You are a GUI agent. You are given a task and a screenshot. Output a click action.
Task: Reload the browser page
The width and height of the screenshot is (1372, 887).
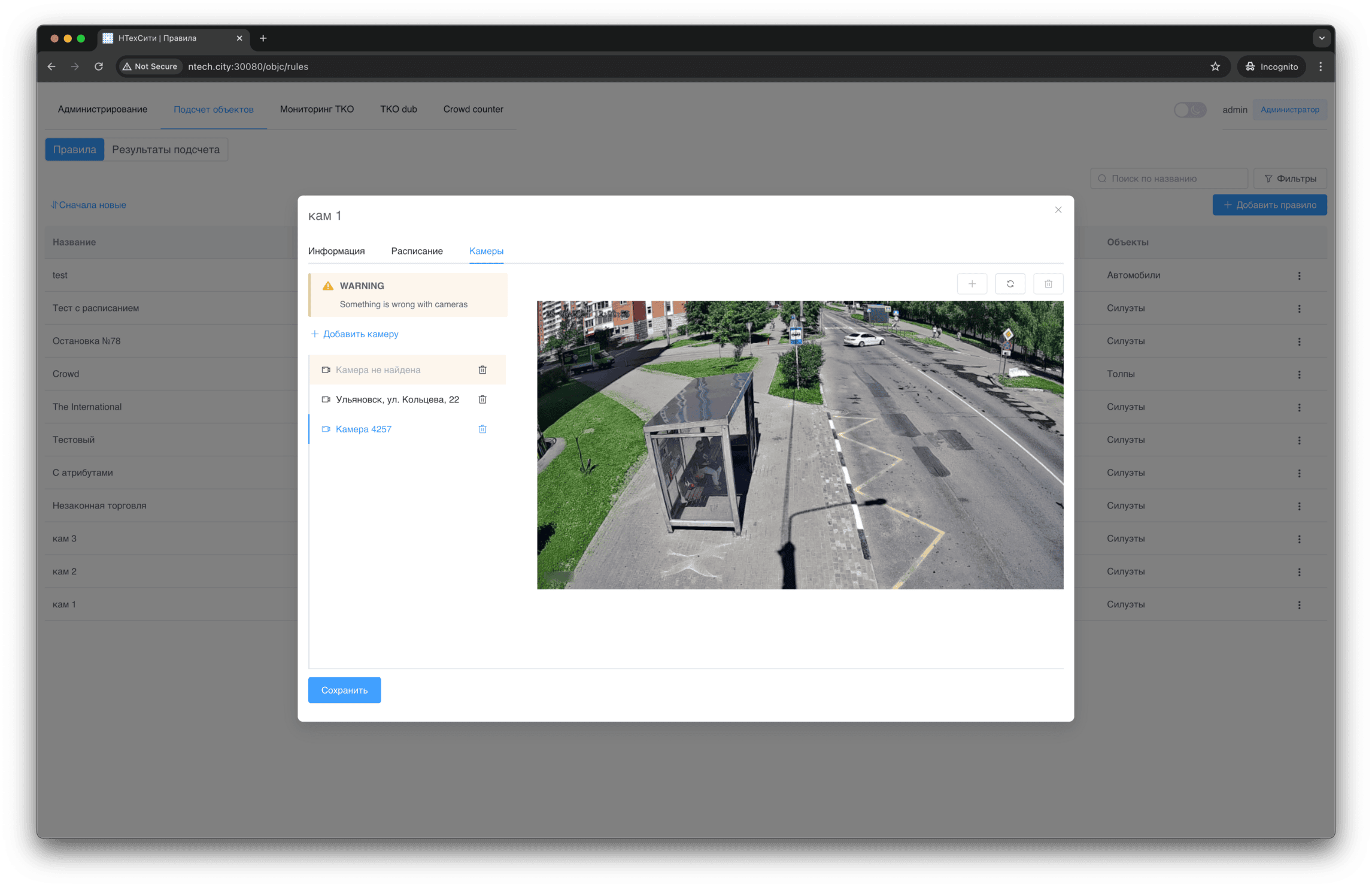click(x=99, y=66)
